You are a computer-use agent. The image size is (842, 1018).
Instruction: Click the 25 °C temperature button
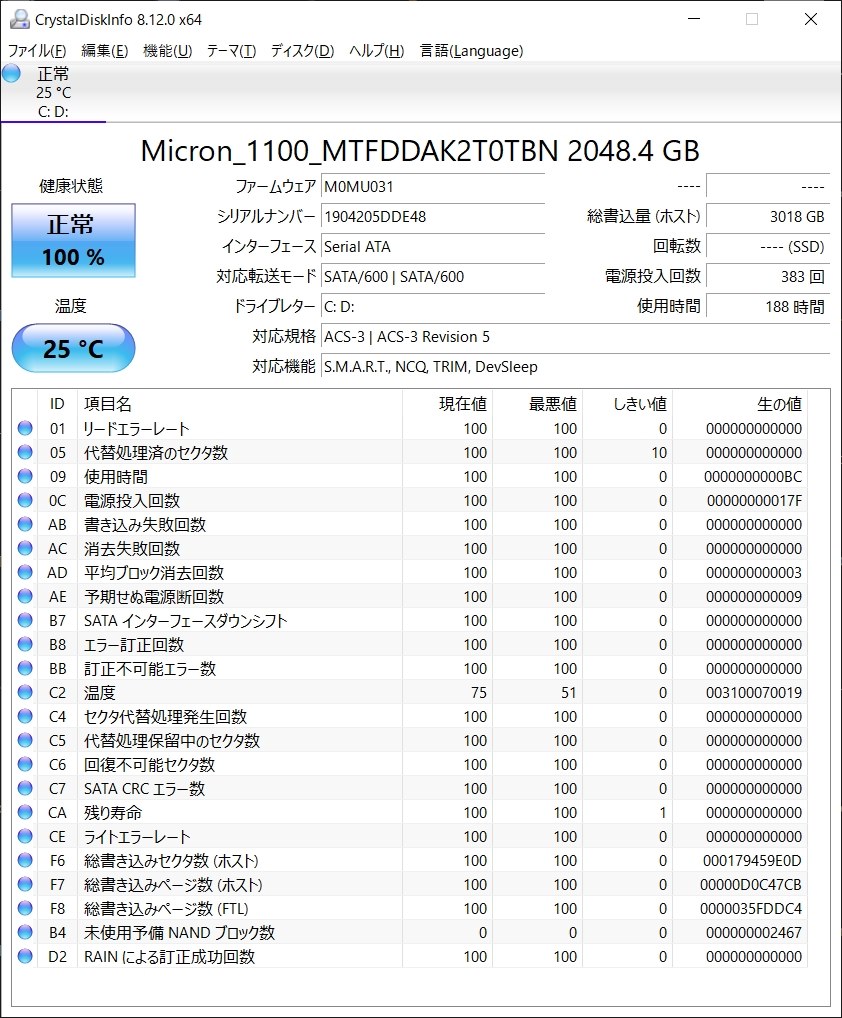[73, 349]
